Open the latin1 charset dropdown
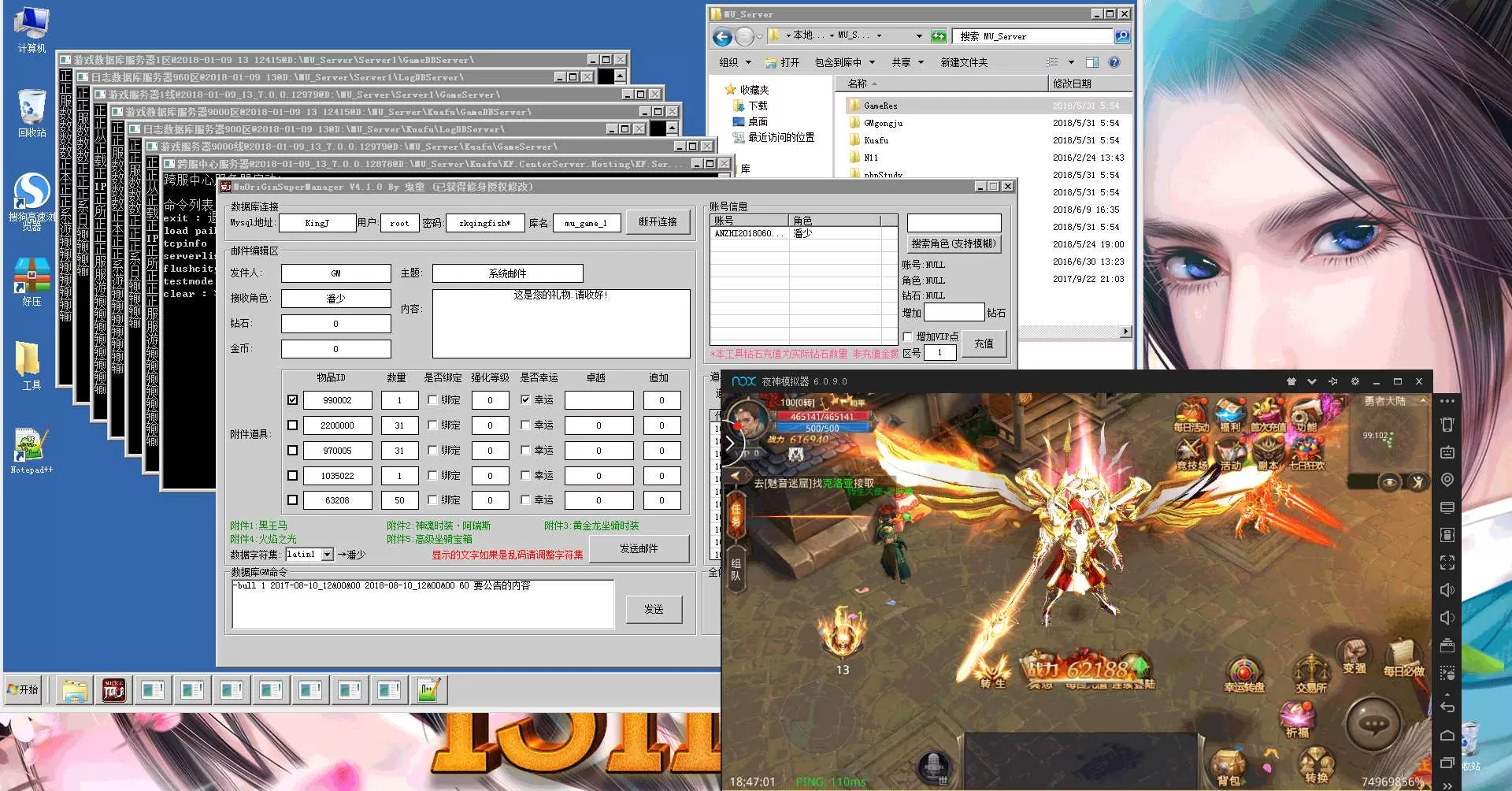This screenshot has height=791, width=1512. tap(328, 555)
